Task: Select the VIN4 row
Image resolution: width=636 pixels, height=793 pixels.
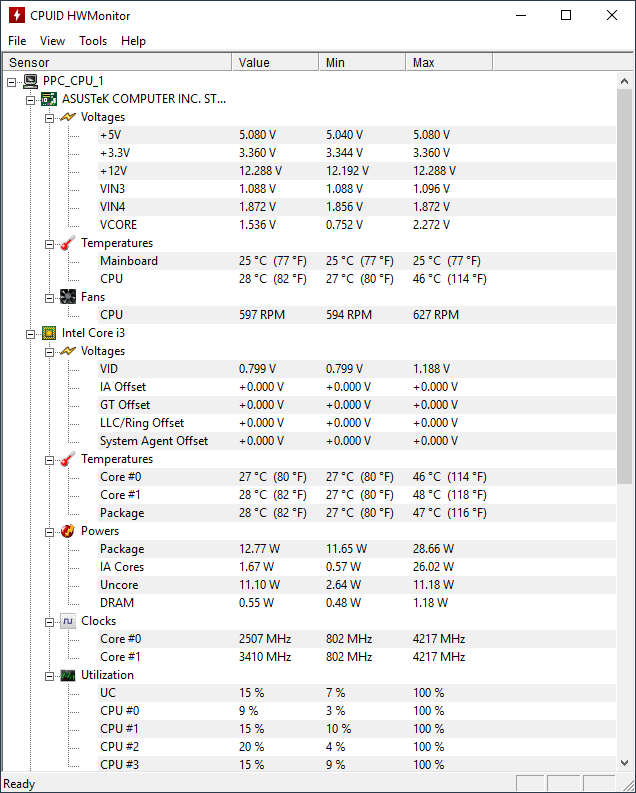Action: click(x=357, y=207)
